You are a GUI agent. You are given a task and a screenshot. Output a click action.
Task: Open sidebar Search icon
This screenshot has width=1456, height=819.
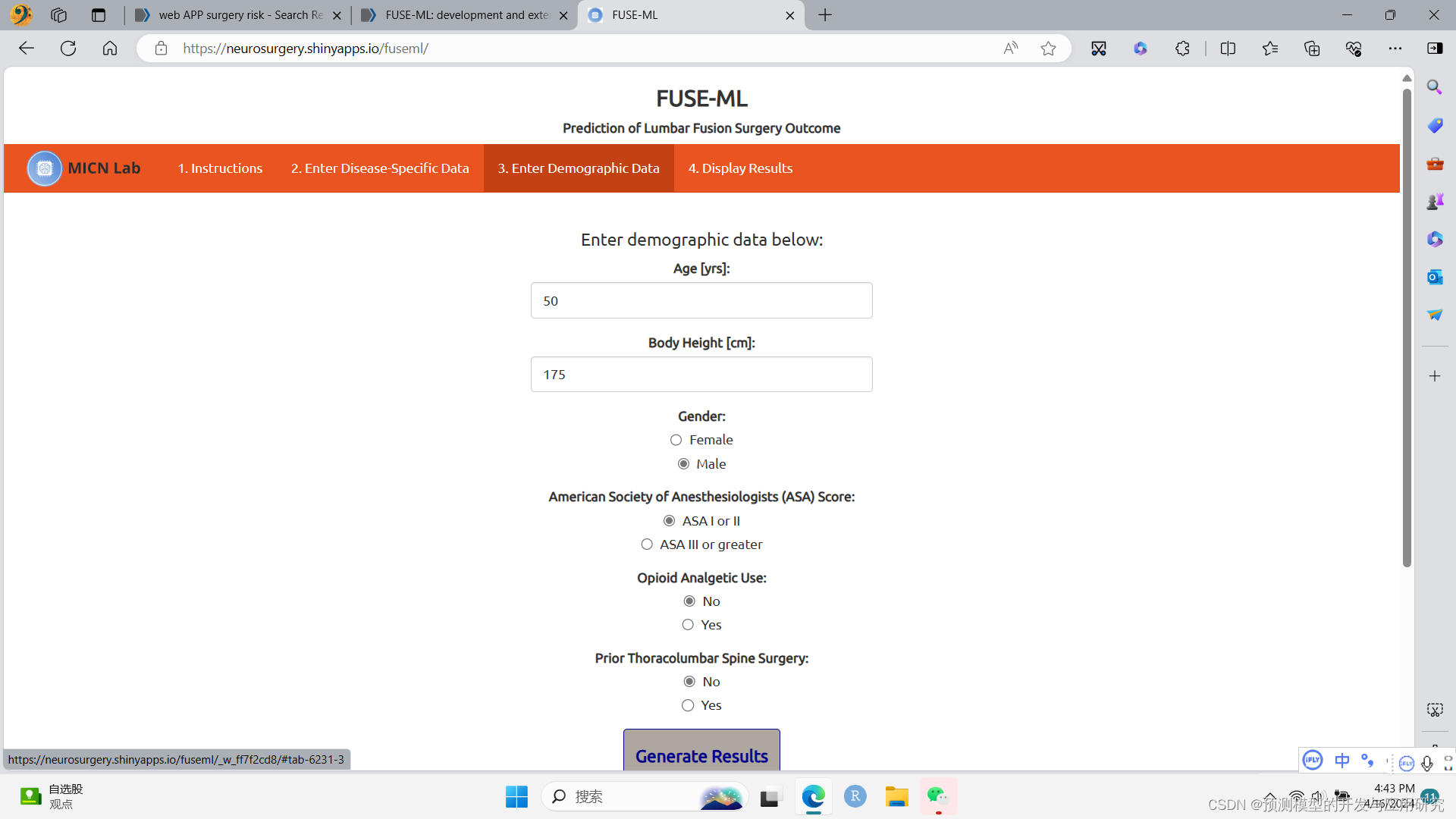coord(1435,87)
